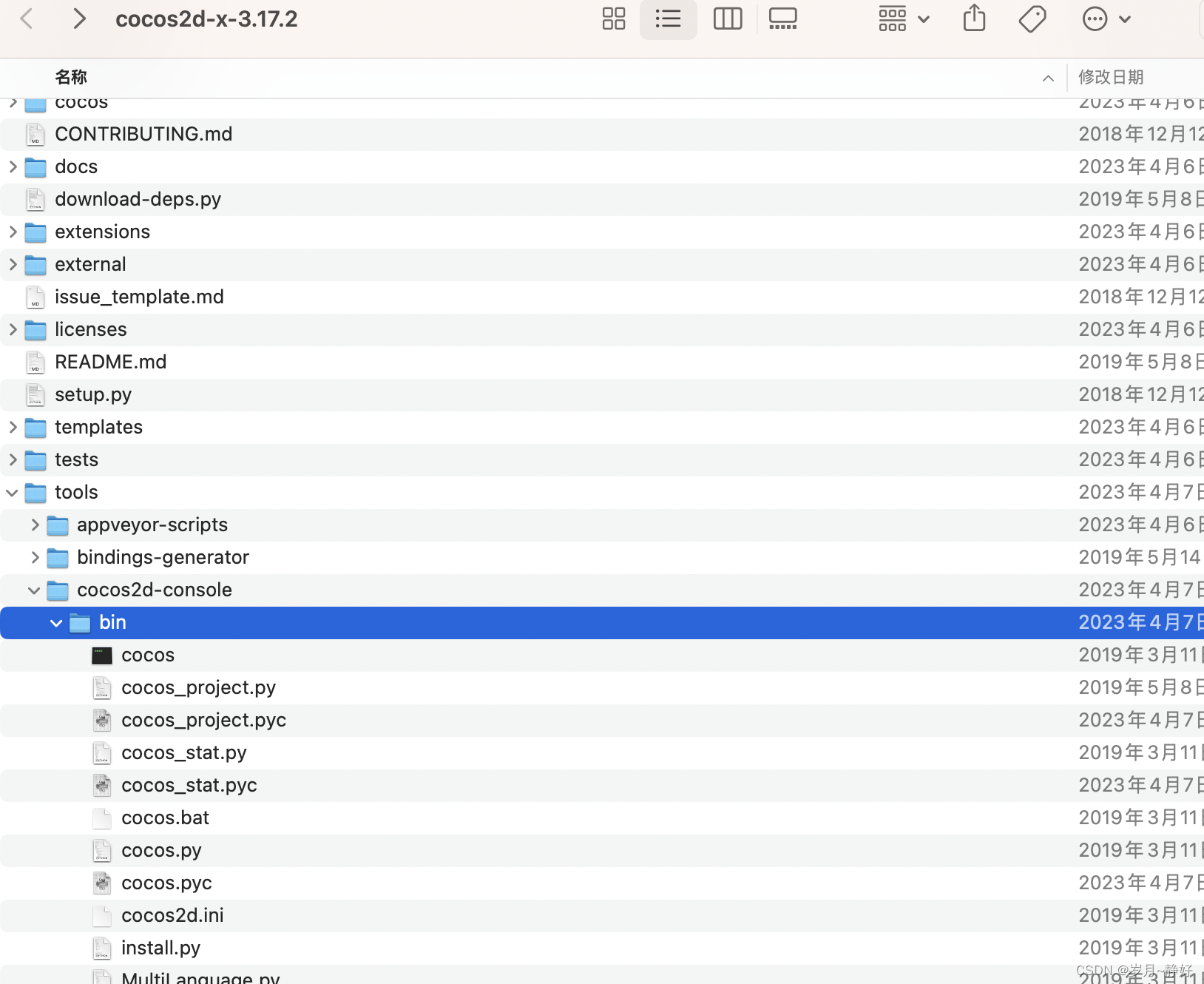Expand the tests folder

click(13, 459)
